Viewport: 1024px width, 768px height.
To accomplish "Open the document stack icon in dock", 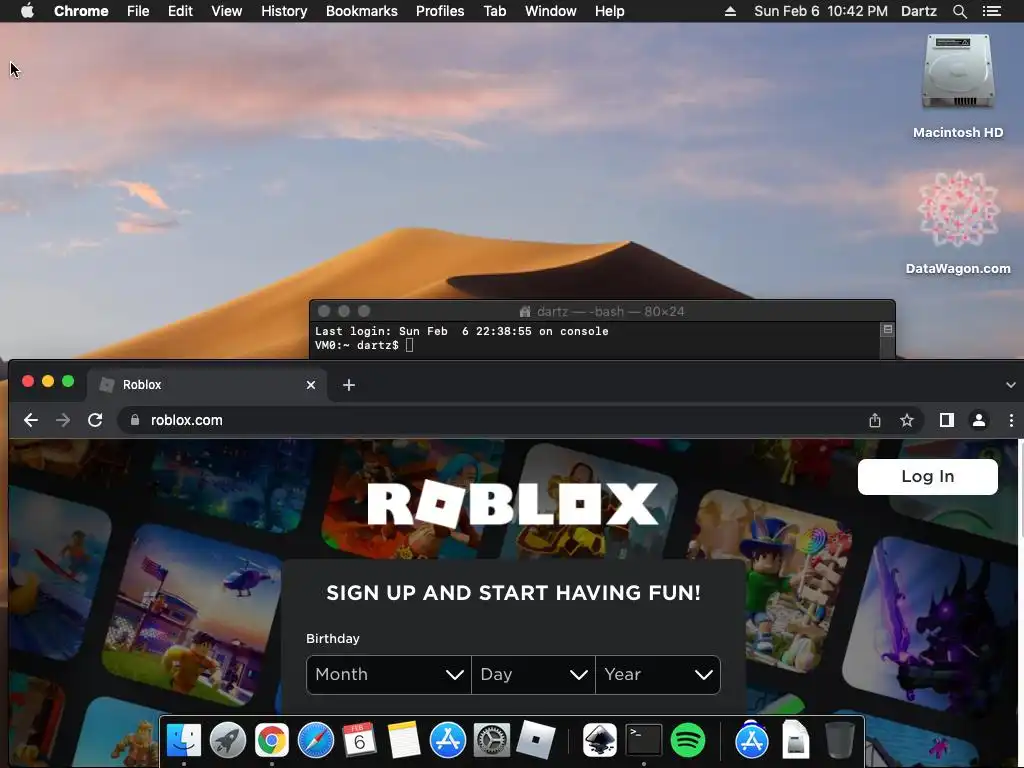I will tap(795, 740).
